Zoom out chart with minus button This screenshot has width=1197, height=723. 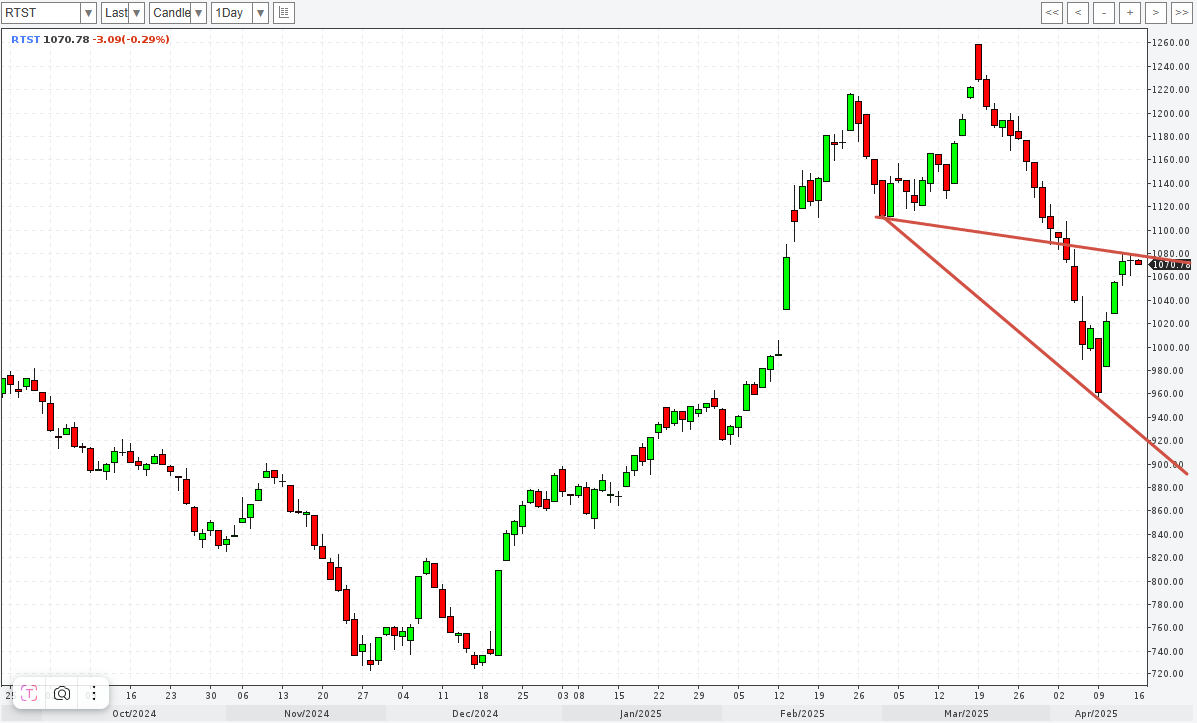click(1103, 13)
